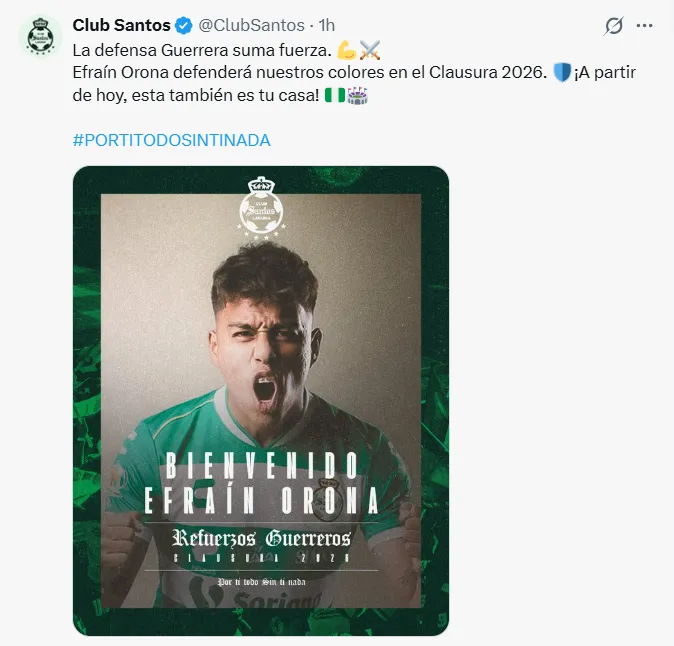Open the Club Santos profile avatar

(x=42, y=35)
